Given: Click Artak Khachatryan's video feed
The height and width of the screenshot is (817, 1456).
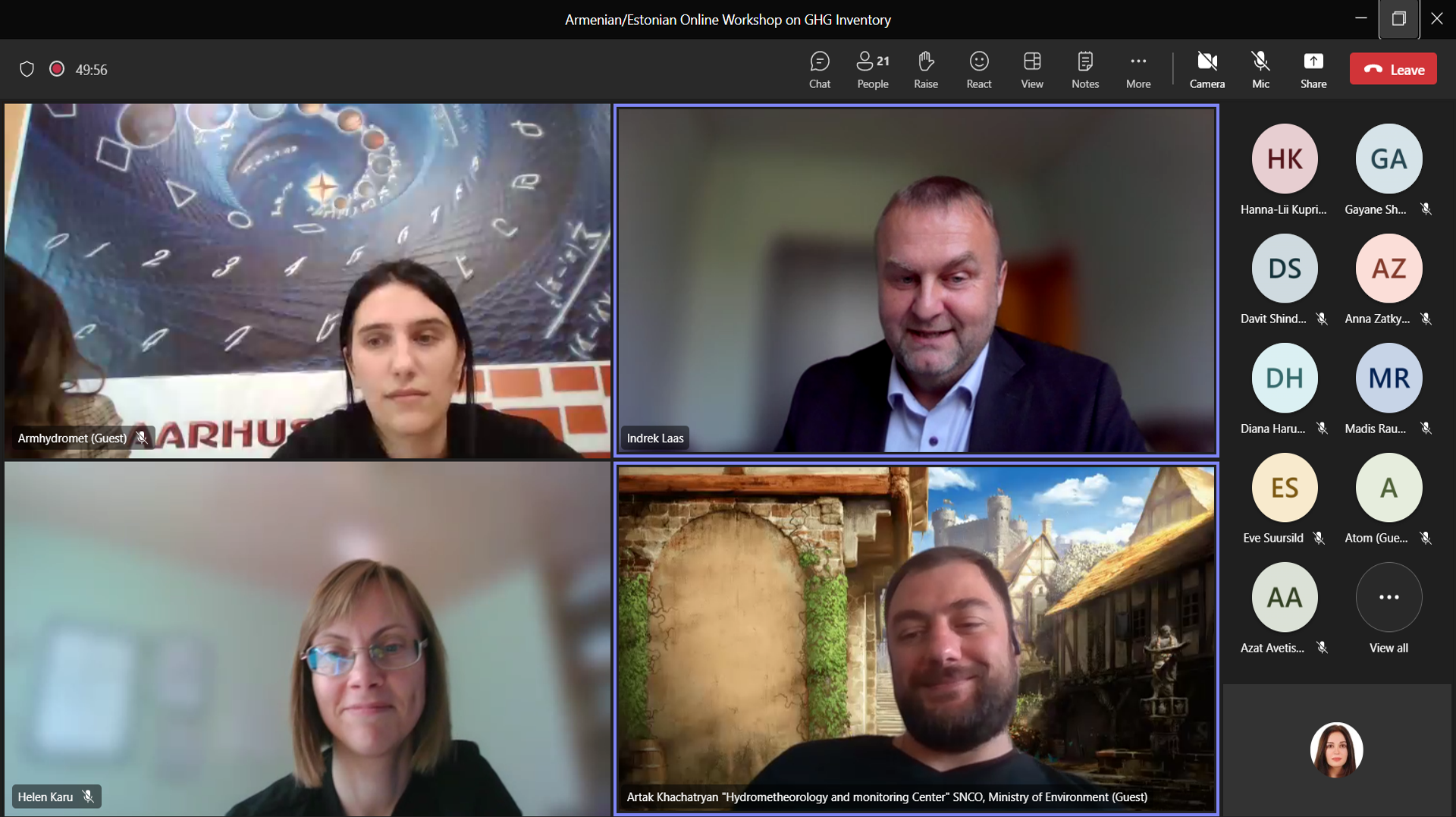Looking at the screenshot, I should (916, 639).
